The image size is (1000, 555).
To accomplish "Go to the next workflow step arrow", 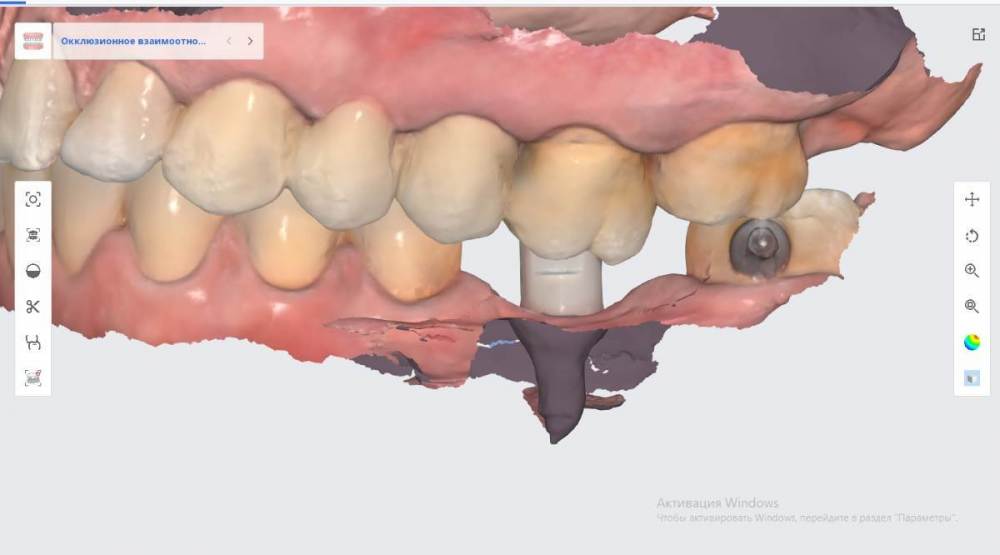I will point(250,41).
